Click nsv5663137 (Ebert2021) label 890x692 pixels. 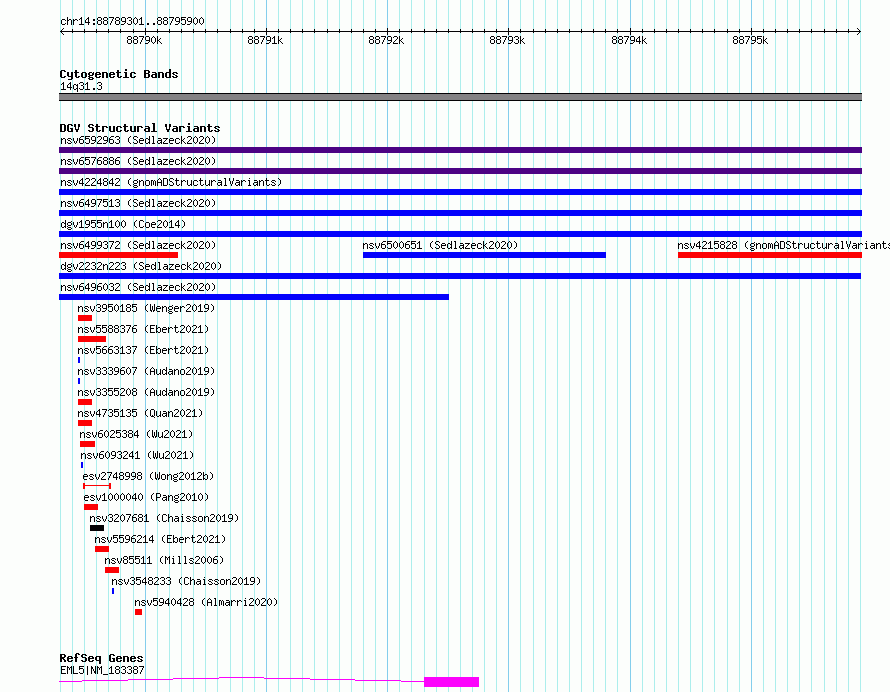click(143, 350)
